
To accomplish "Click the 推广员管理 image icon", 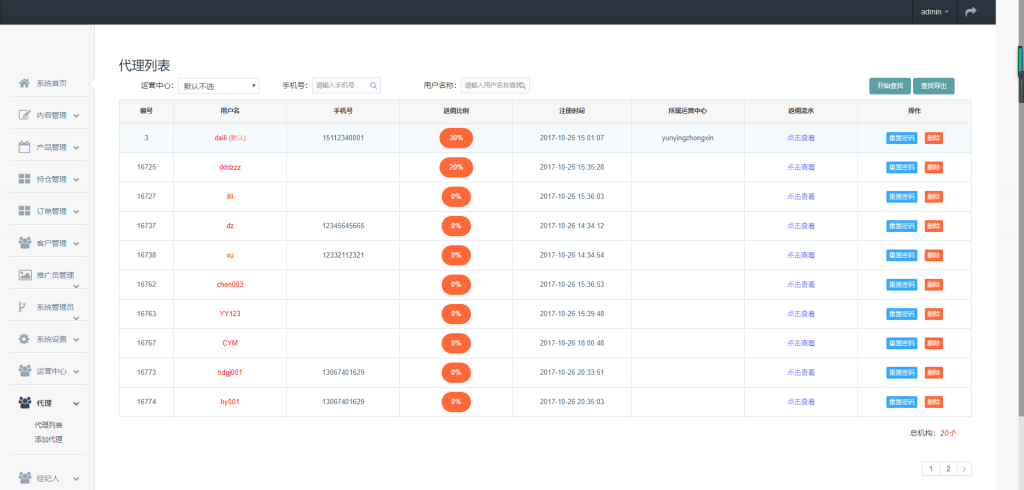I will [x=25, y=275].
